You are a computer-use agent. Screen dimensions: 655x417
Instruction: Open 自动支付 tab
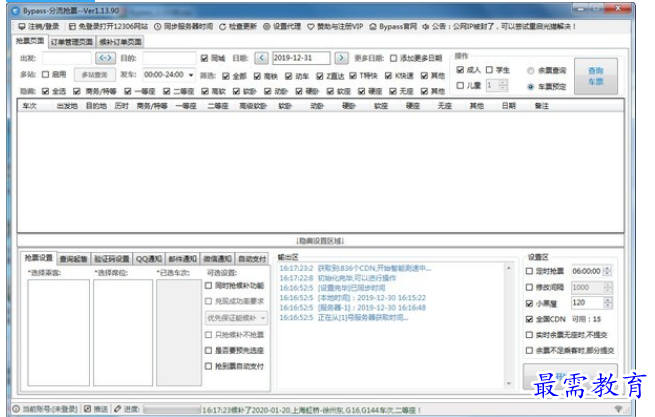[252, 259]
